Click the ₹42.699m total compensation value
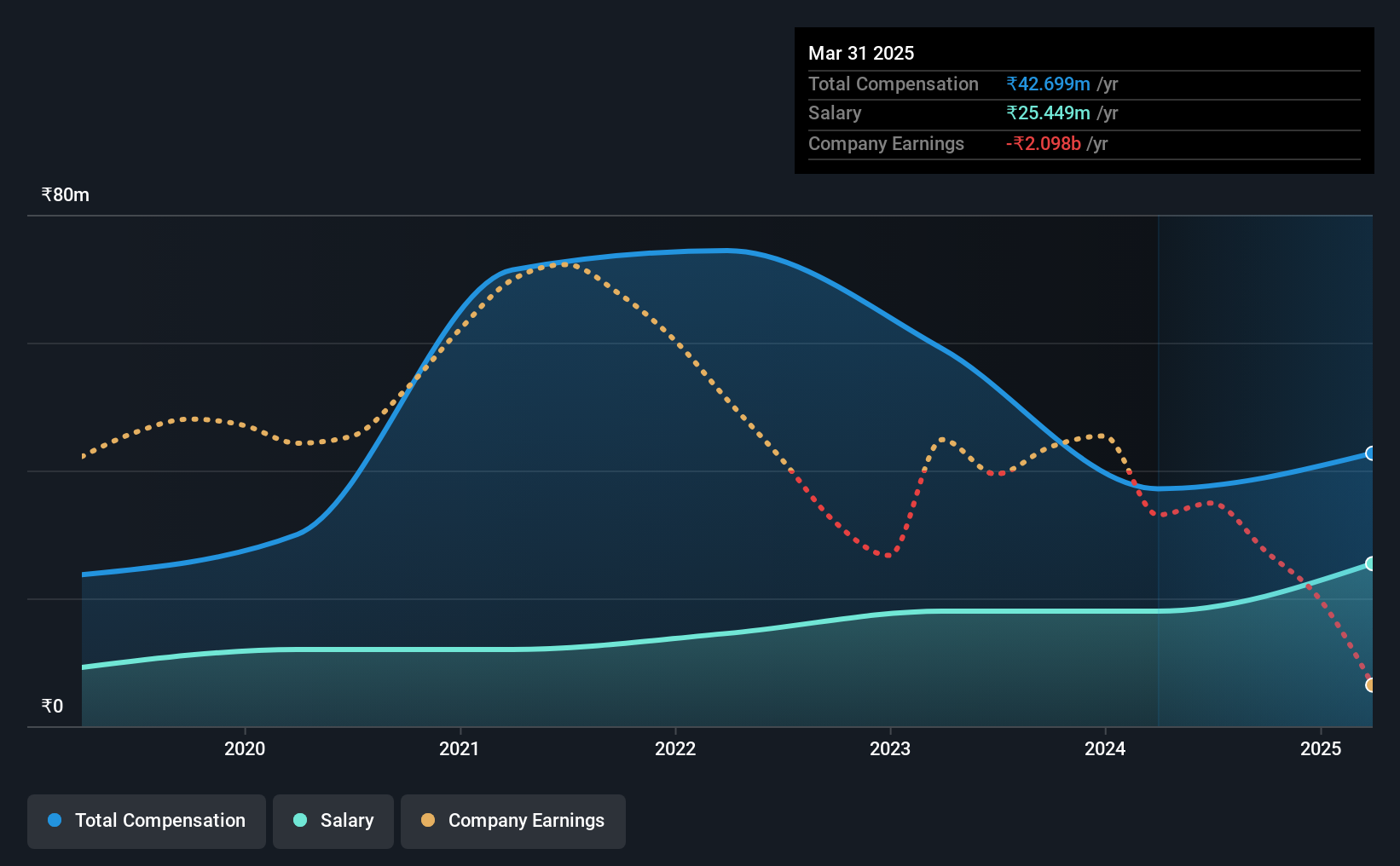 (x=1048, y=84)
